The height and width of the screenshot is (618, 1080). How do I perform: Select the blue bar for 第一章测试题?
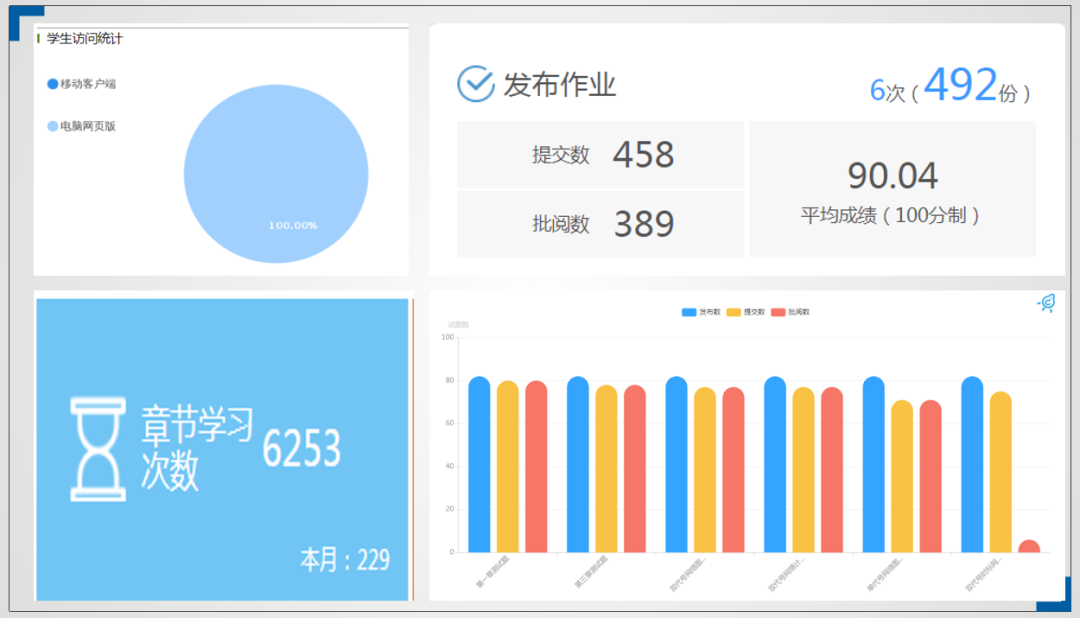[x=479, y=465]
